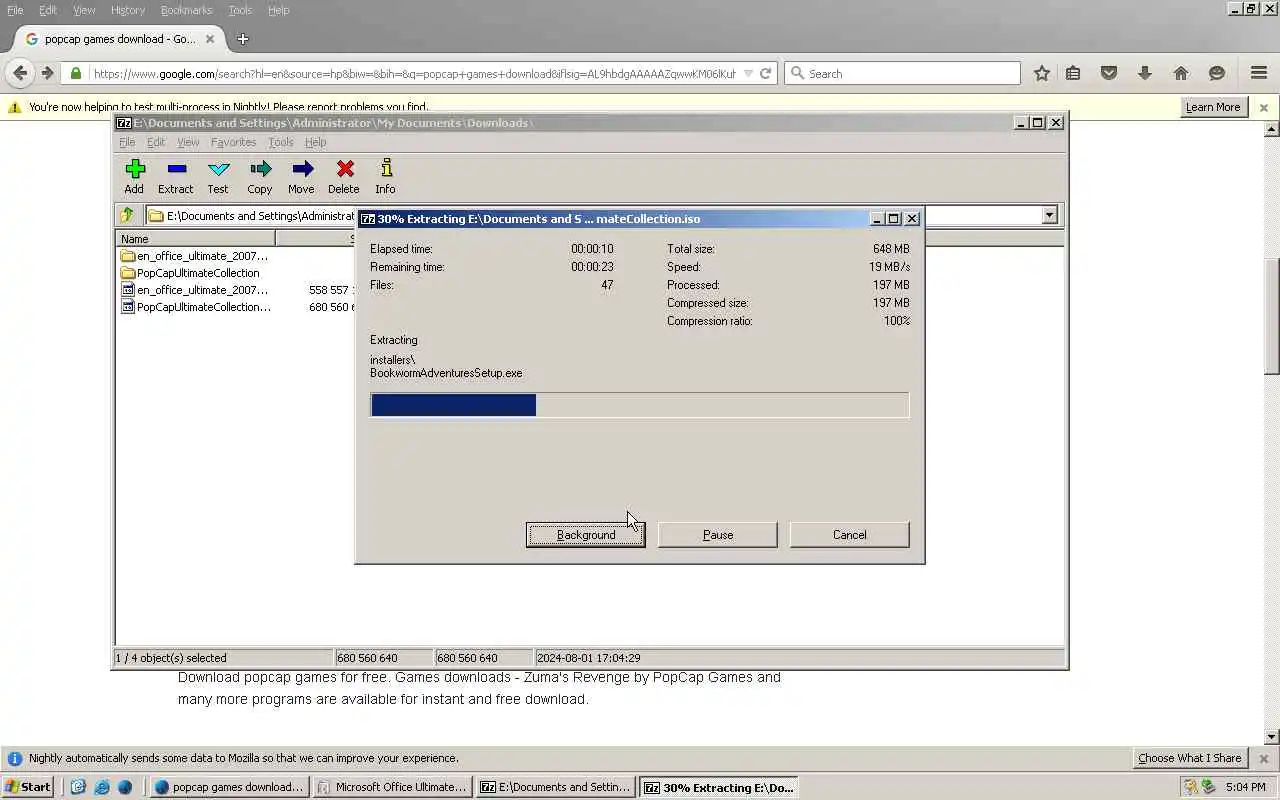Image resolution: width=1280 pixels, height=800 pixels.
Task: Click the Delete toolbar icon
Action: (344, 176)
